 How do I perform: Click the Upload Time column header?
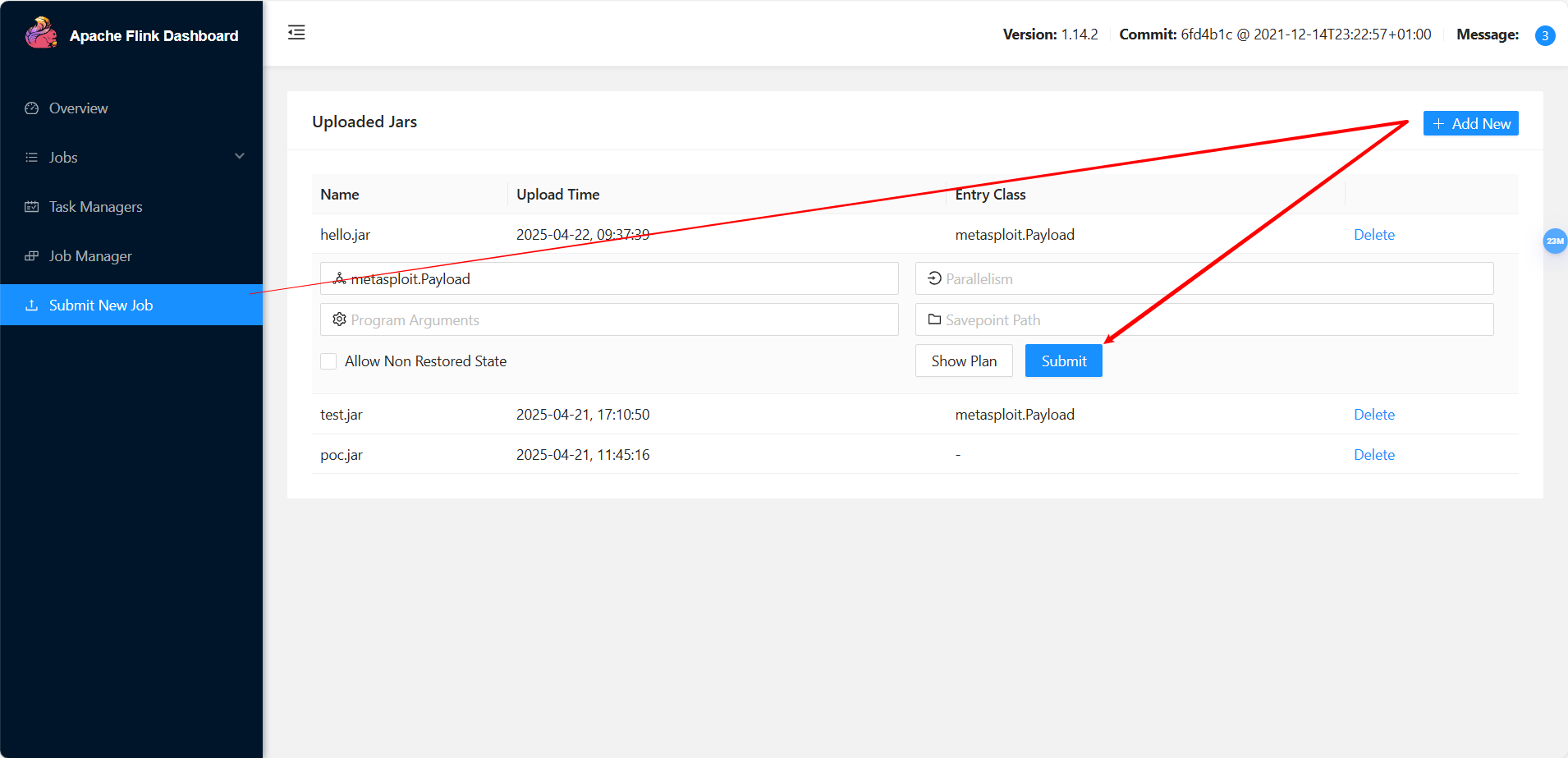(x=558, y=195)
